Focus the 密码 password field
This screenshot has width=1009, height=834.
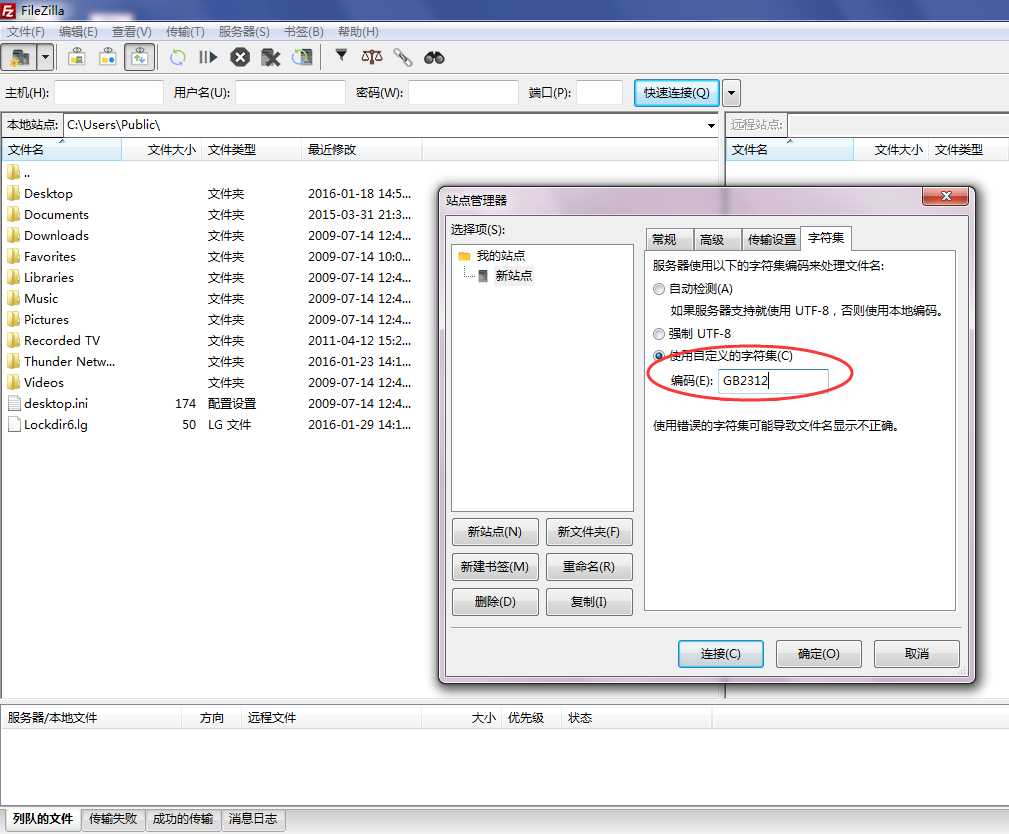click(463, 93)
